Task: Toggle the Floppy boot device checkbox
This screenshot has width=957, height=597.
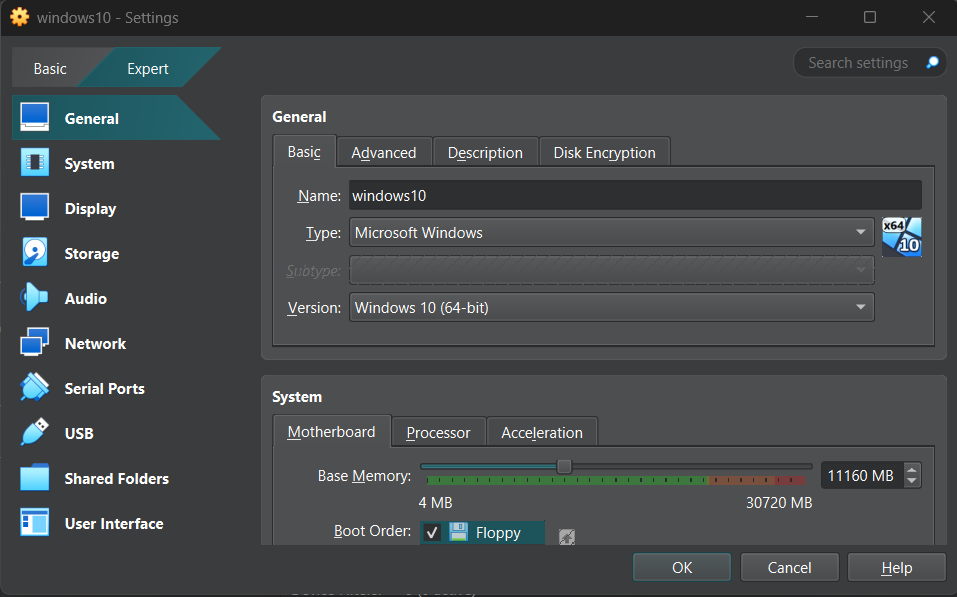Action: click(x=432, y=532)
